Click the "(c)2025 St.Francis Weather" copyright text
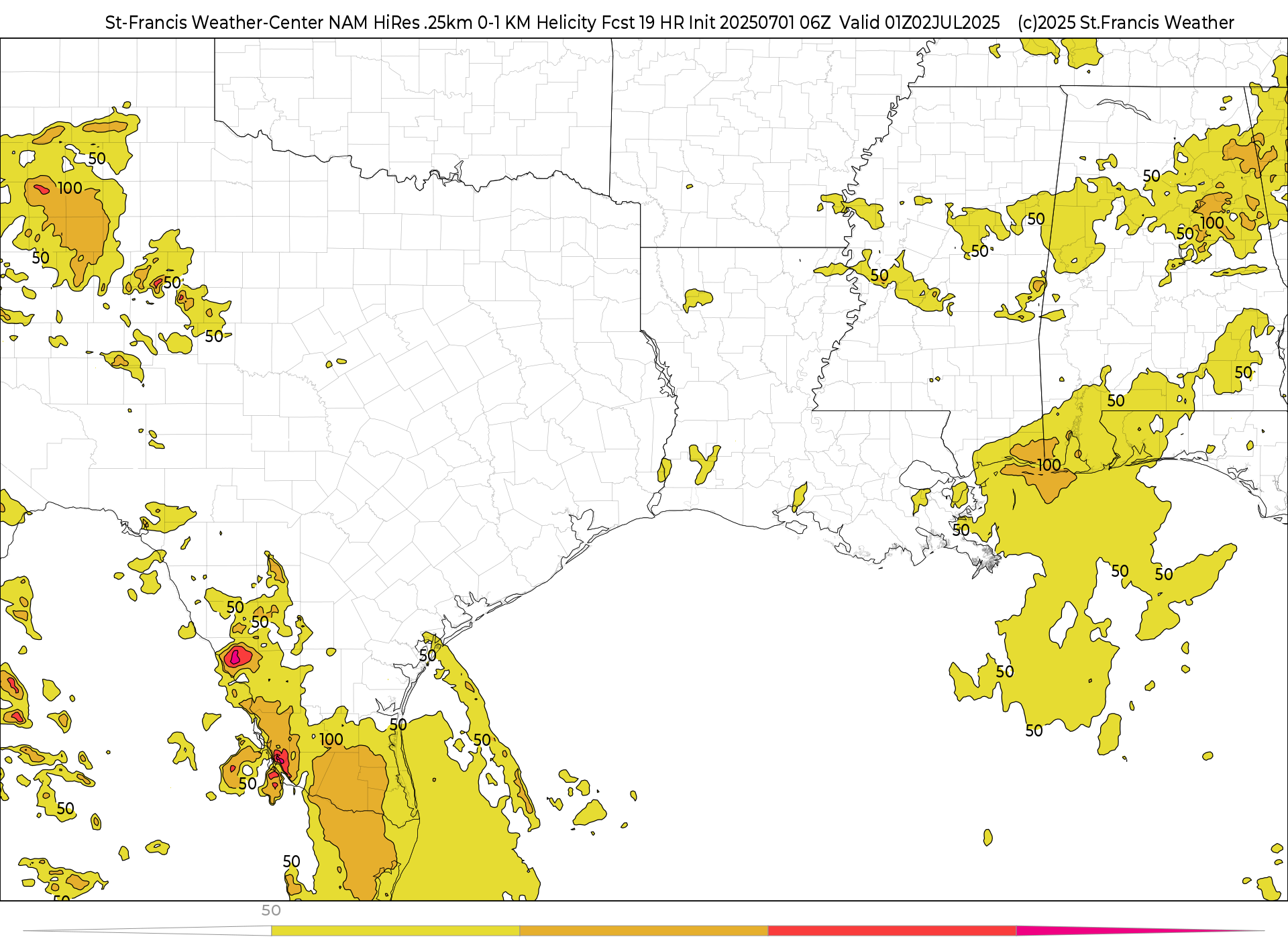The width and height of the screenshot is (1288, 939). [x=1126, y=23]
